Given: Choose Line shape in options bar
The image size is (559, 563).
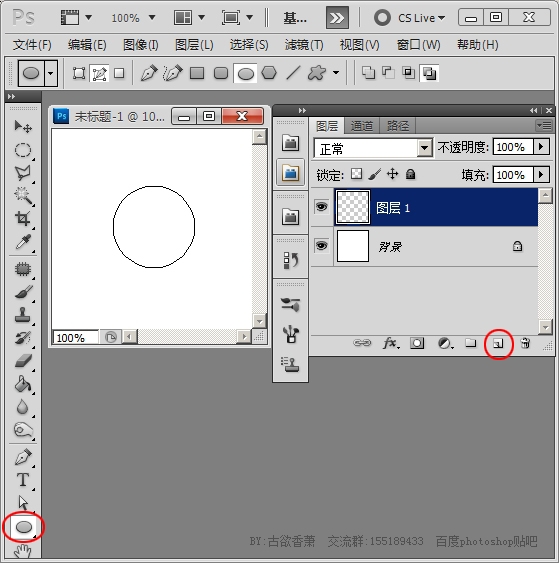Looking at the screenshot, I should click(293, 73).
